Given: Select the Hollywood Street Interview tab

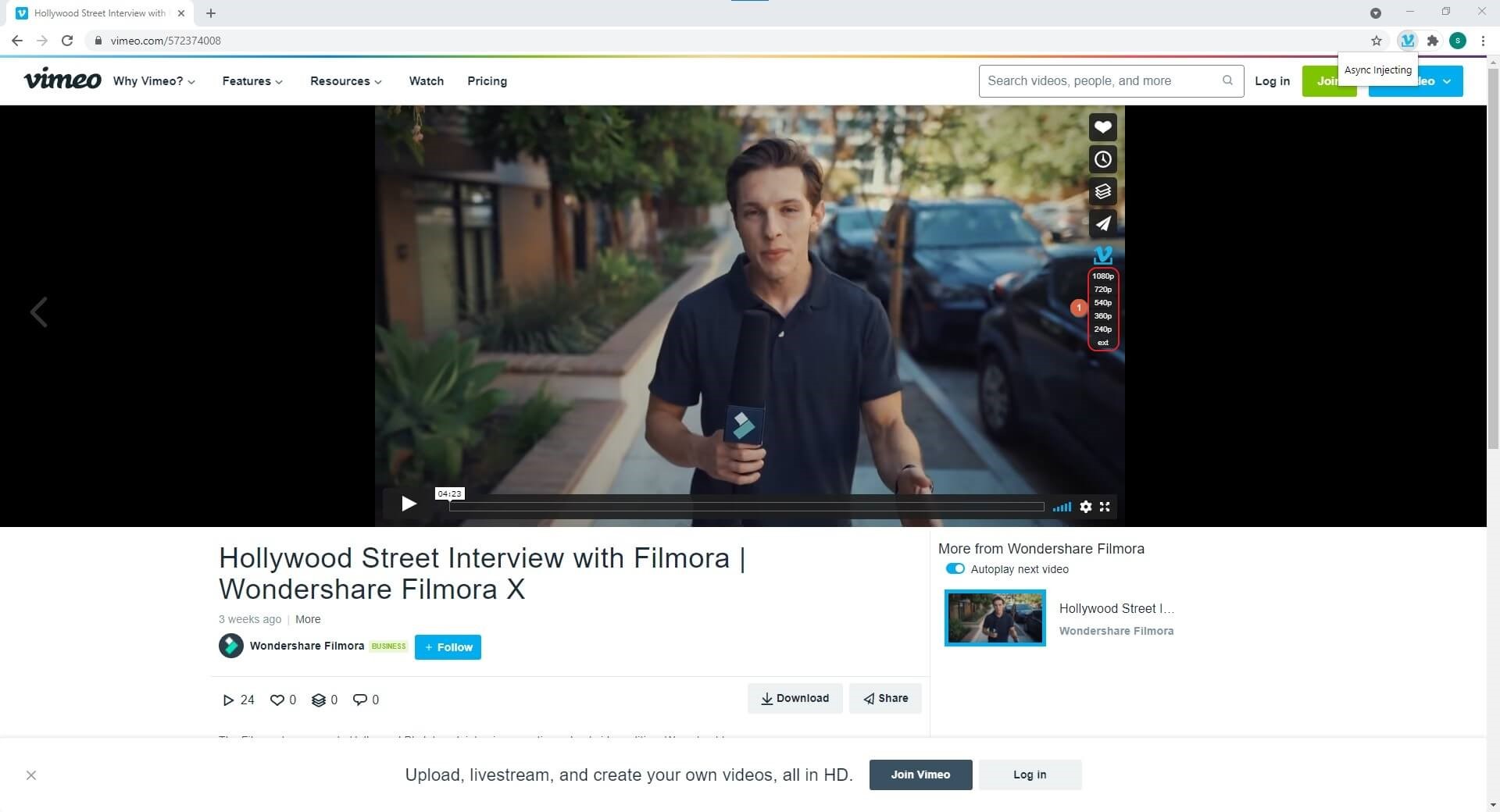Looking at the screenshot, I should coord(100,13).
